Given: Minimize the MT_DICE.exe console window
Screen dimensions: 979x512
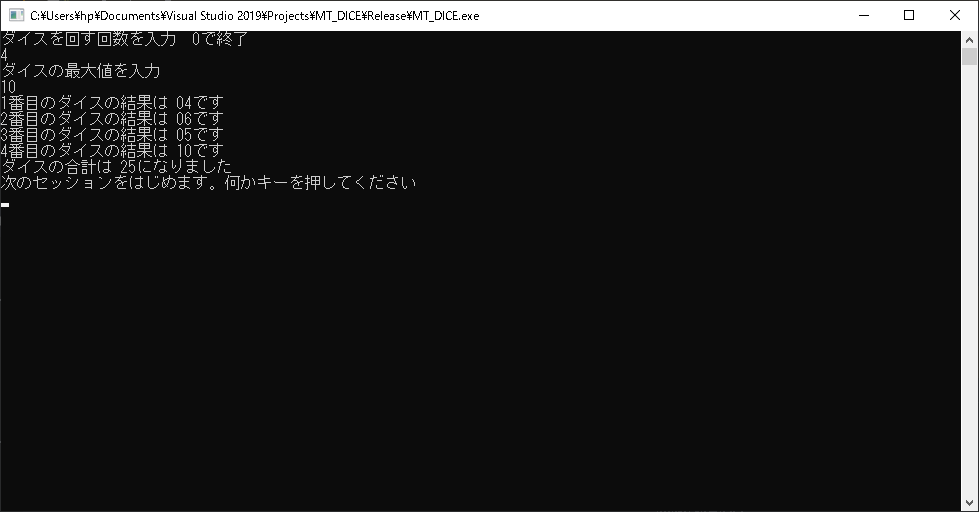Looking at the screenshot, I should pos(864,16).
